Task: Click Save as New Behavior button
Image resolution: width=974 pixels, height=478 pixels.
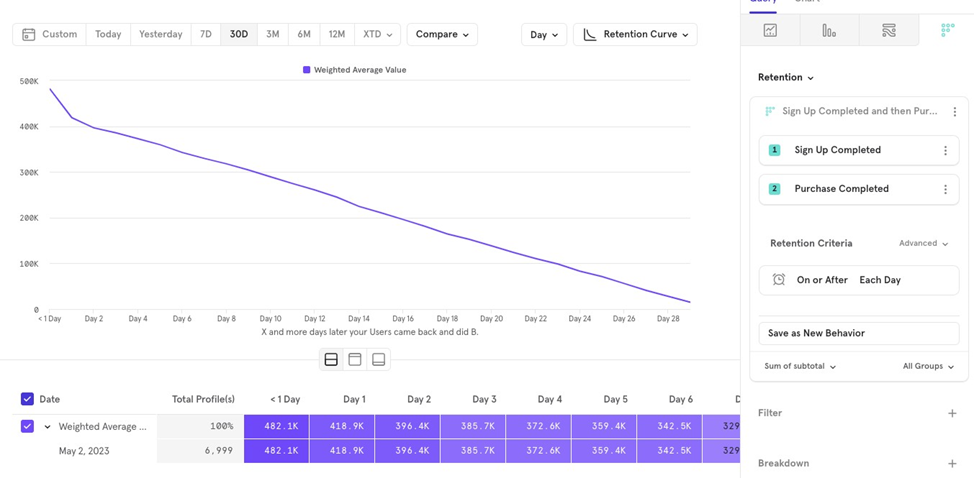Action: 858,333
